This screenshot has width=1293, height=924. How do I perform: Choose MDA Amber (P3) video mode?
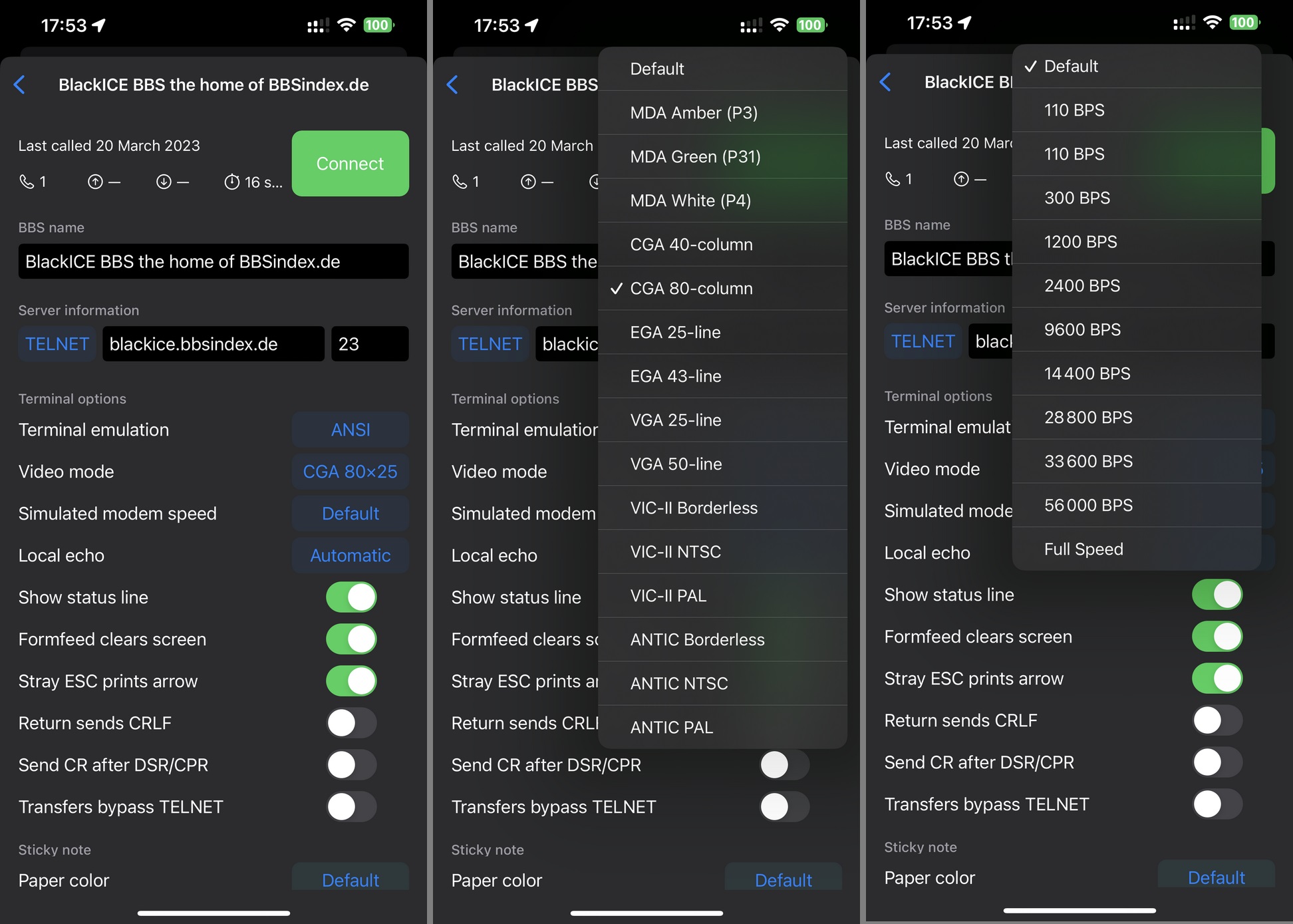(723, 112)
